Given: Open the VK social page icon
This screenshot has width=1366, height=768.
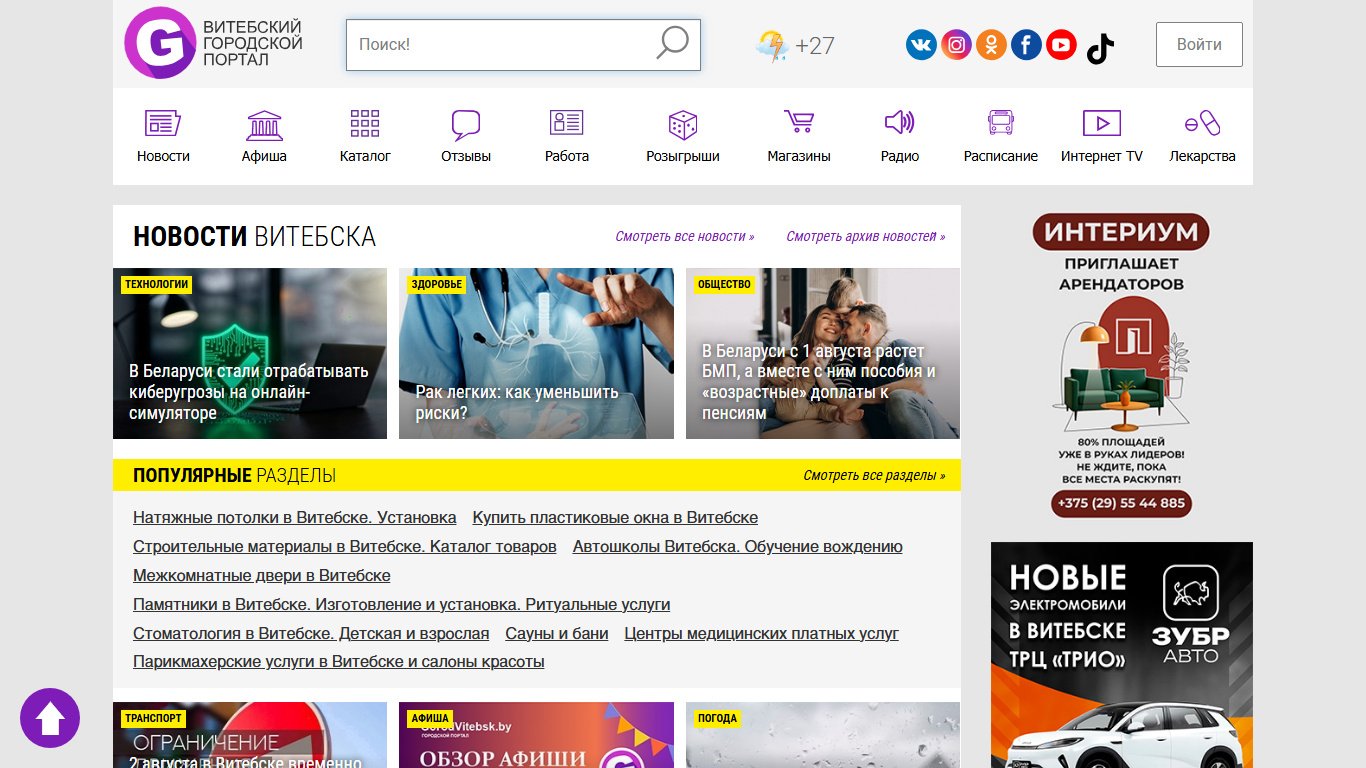Looking at the screenshot, I should (x=921, y=44).
